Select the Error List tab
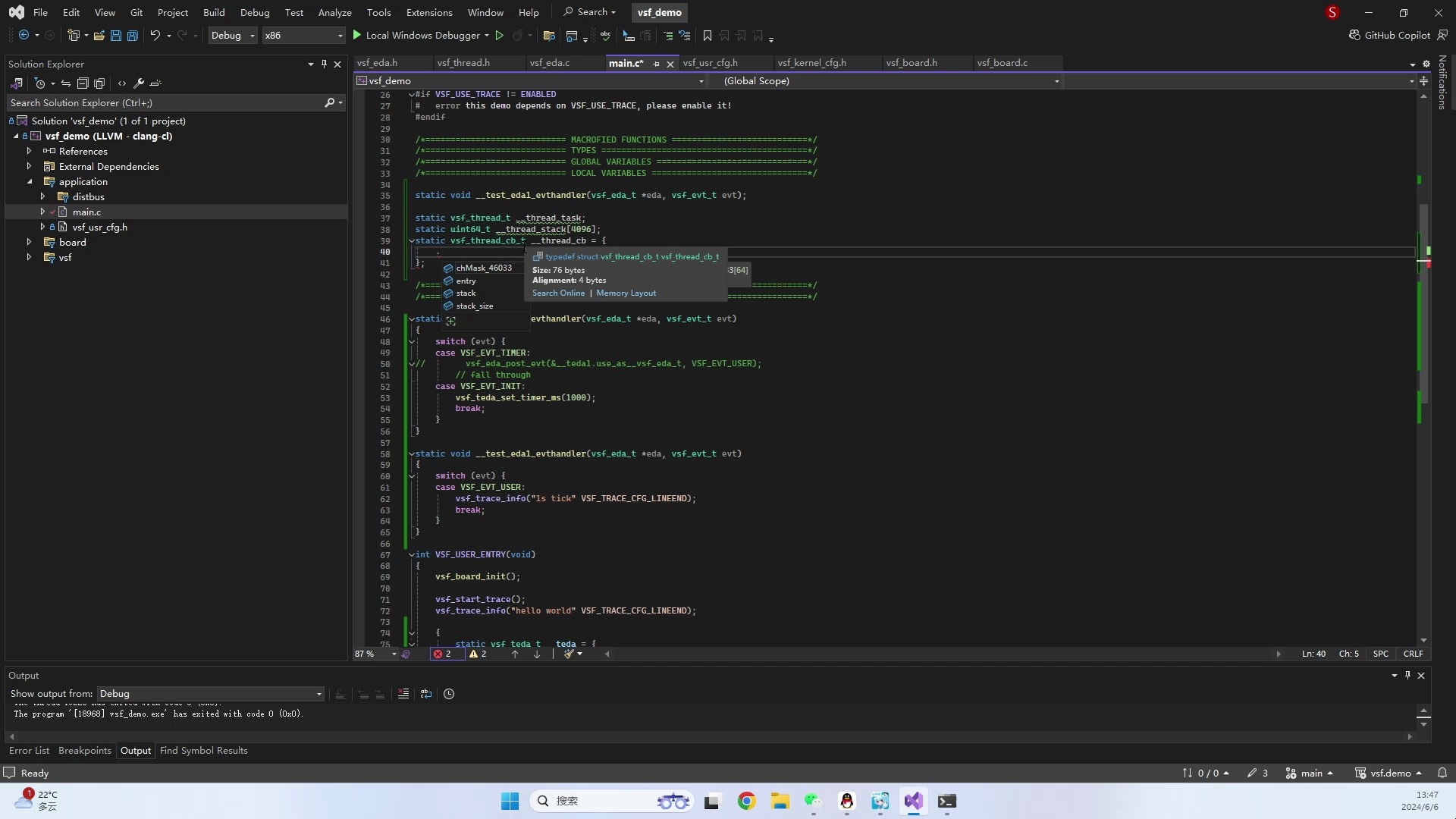Viewport: 1456px width, 819px height. click(x=29, y=750)
